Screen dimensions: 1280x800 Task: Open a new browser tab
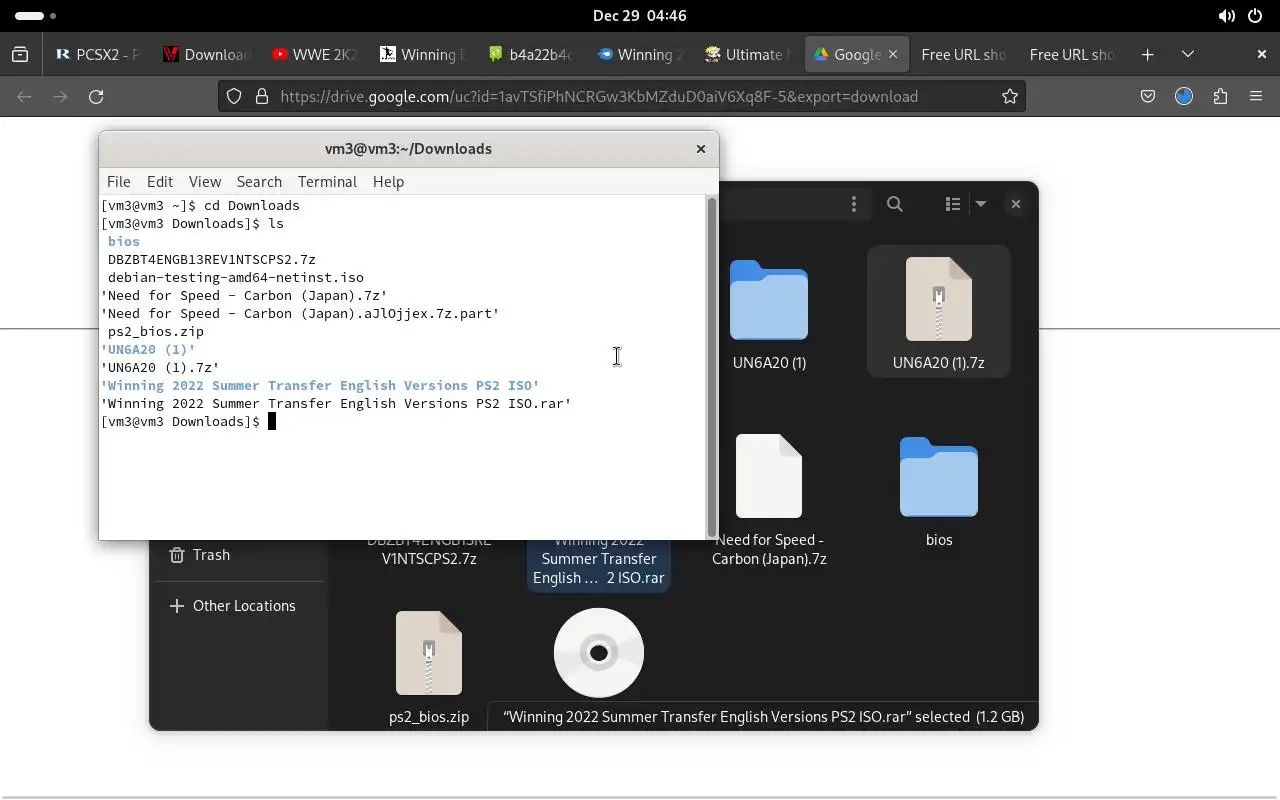[x=1148, y=54]
